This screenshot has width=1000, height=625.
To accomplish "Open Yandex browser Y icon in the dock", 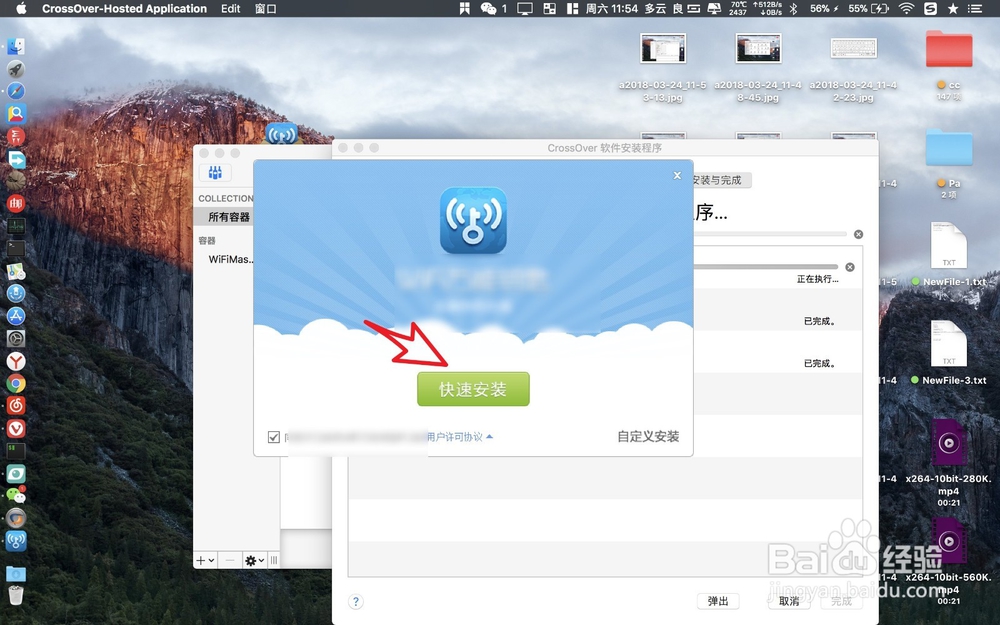I will pos(16,361).
